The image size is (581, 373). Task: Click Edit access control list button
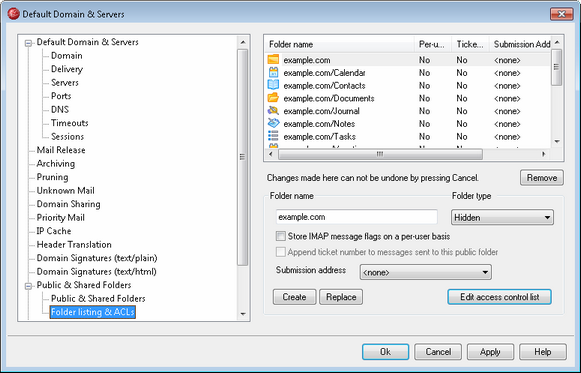click(499, 297)
